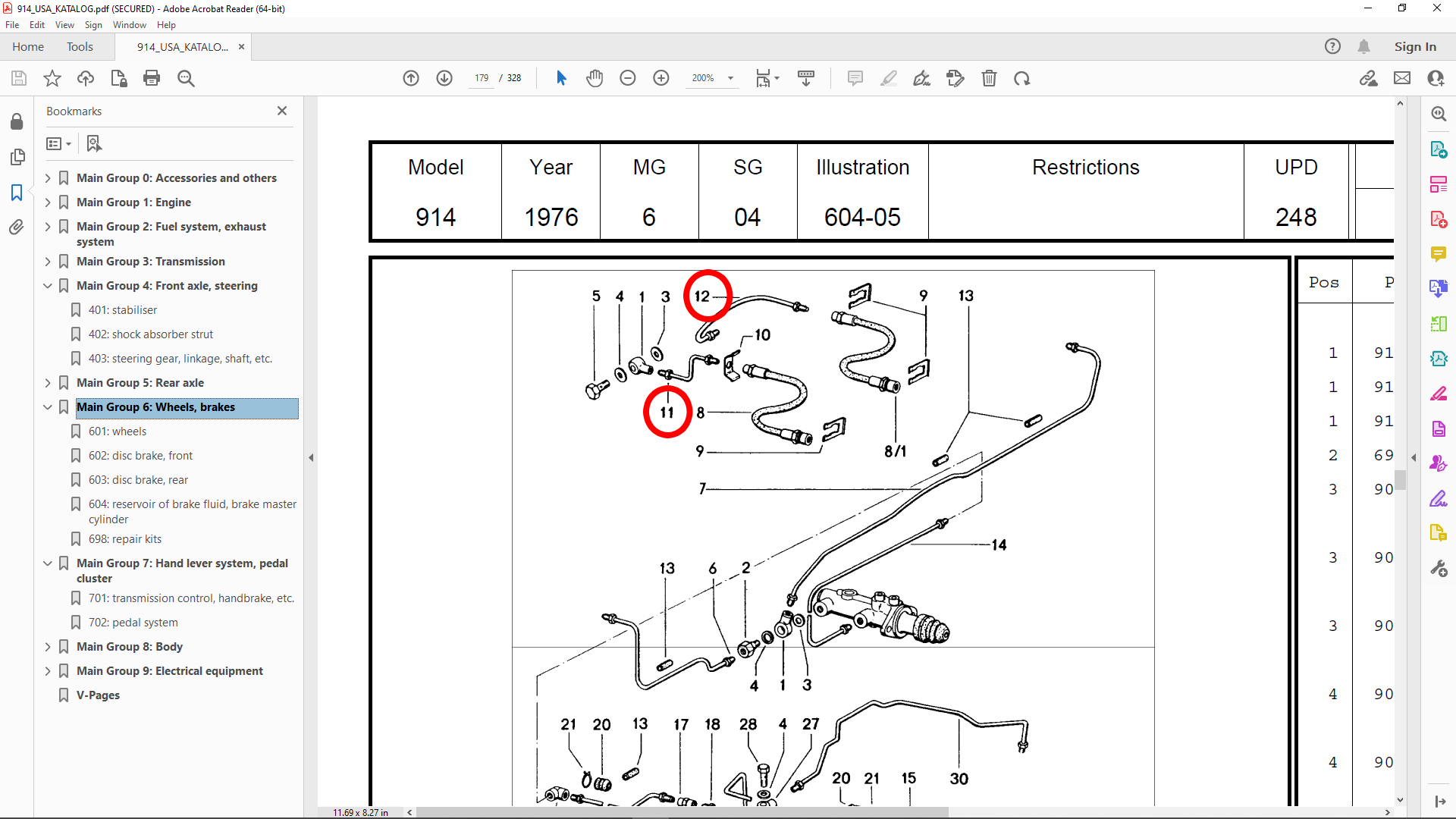The width and height of the screenshot is (1456, 819).
Task: Toggle the Bookmarks panel sidebar icon
Action: (17, 193)
